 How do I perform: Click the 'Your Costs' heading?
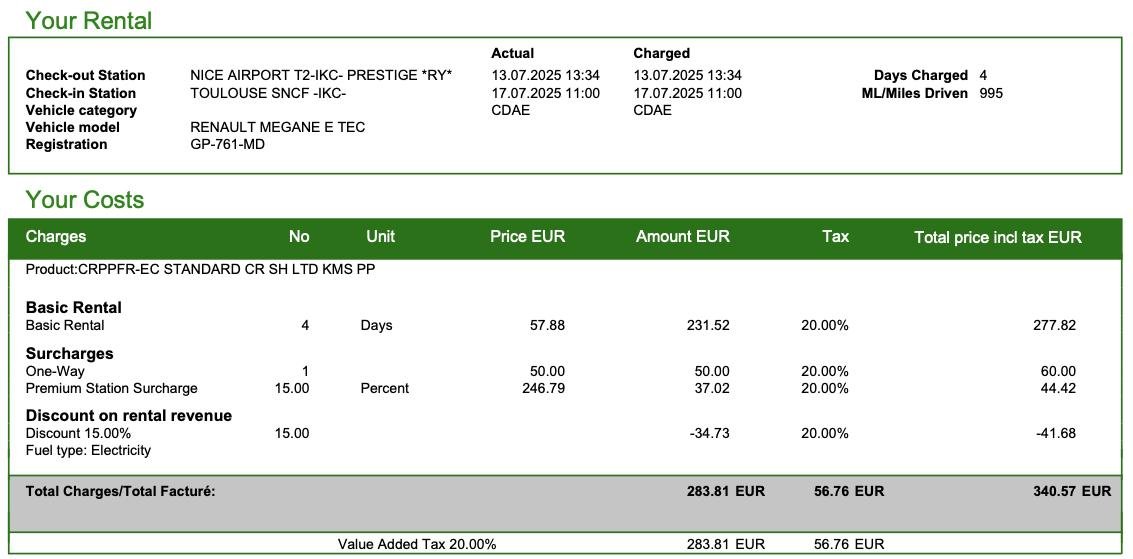point(85,199)
